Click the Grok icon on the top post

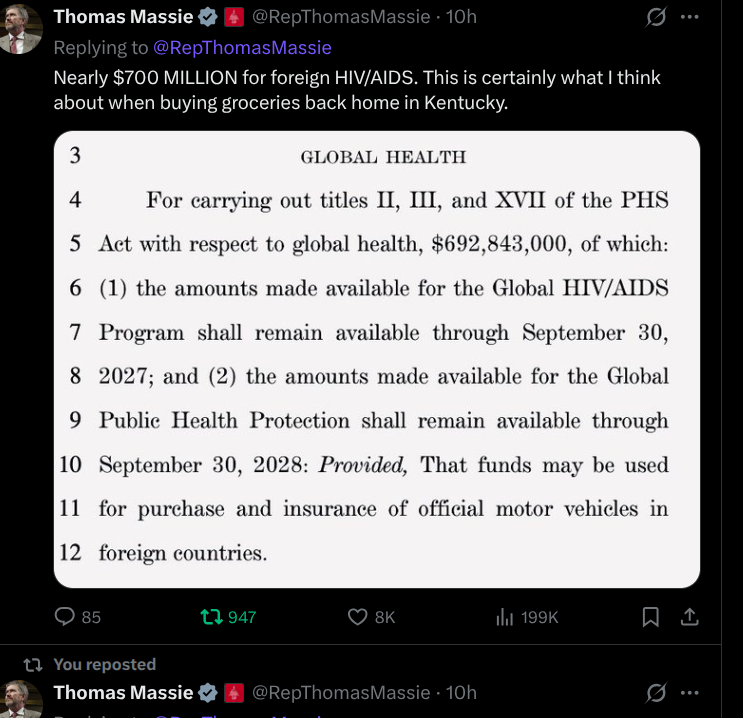(657, 17)
